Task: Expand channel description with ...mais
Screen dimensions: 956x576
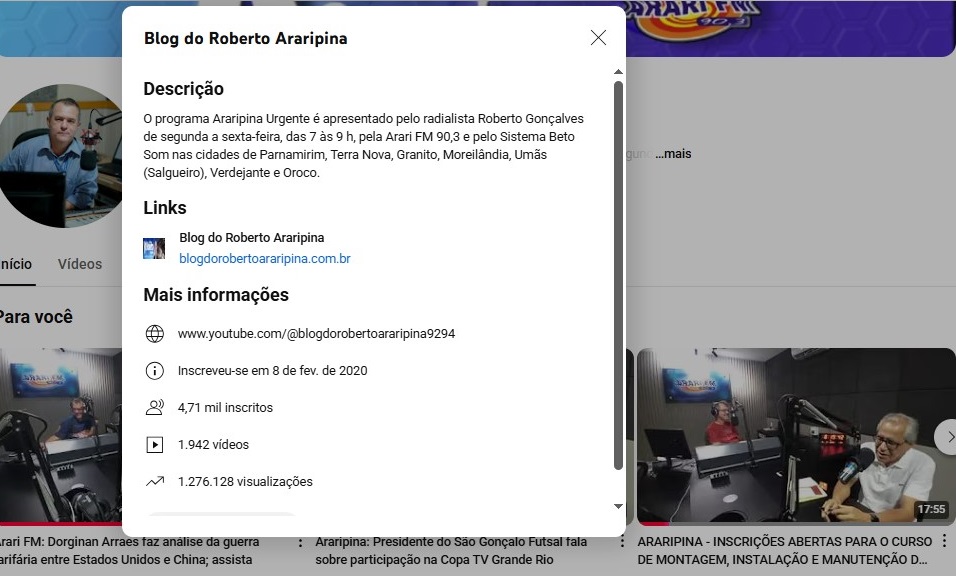Action: (673, 154)
